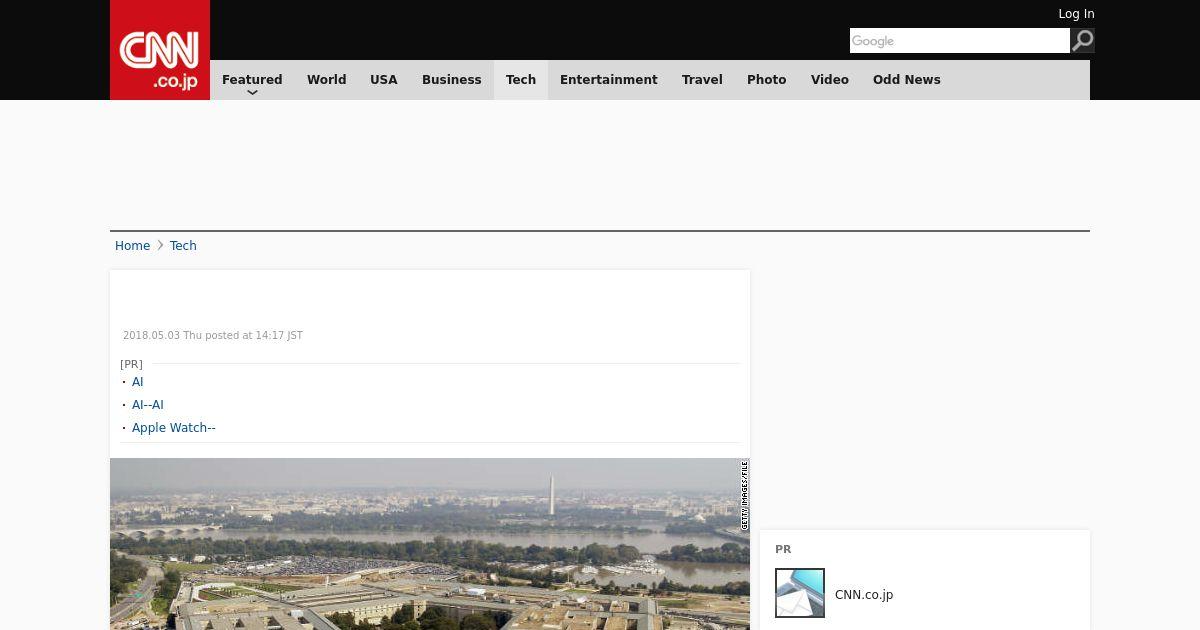Viewport: 1200px width, 630px height.
Task: Expand the Featured menu chevron
Action: pos(252,93)
